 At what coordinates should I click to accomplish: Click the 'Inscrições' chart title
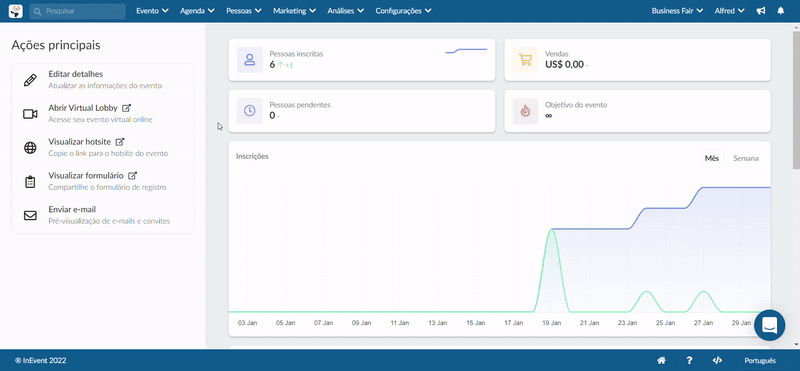click(252, 156)
